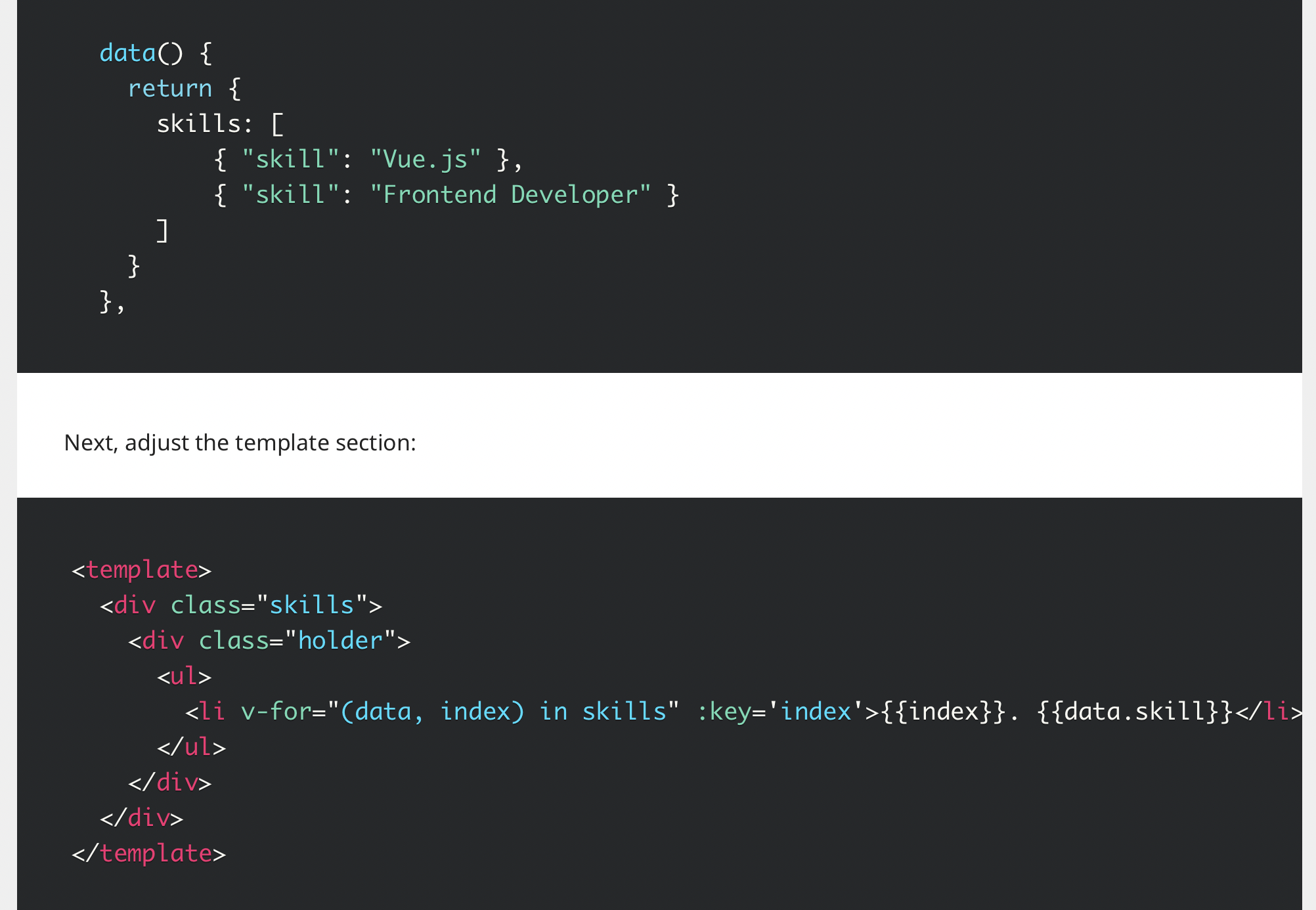
Task: Click the "Vue.js" string value
Action: point(425,160)
